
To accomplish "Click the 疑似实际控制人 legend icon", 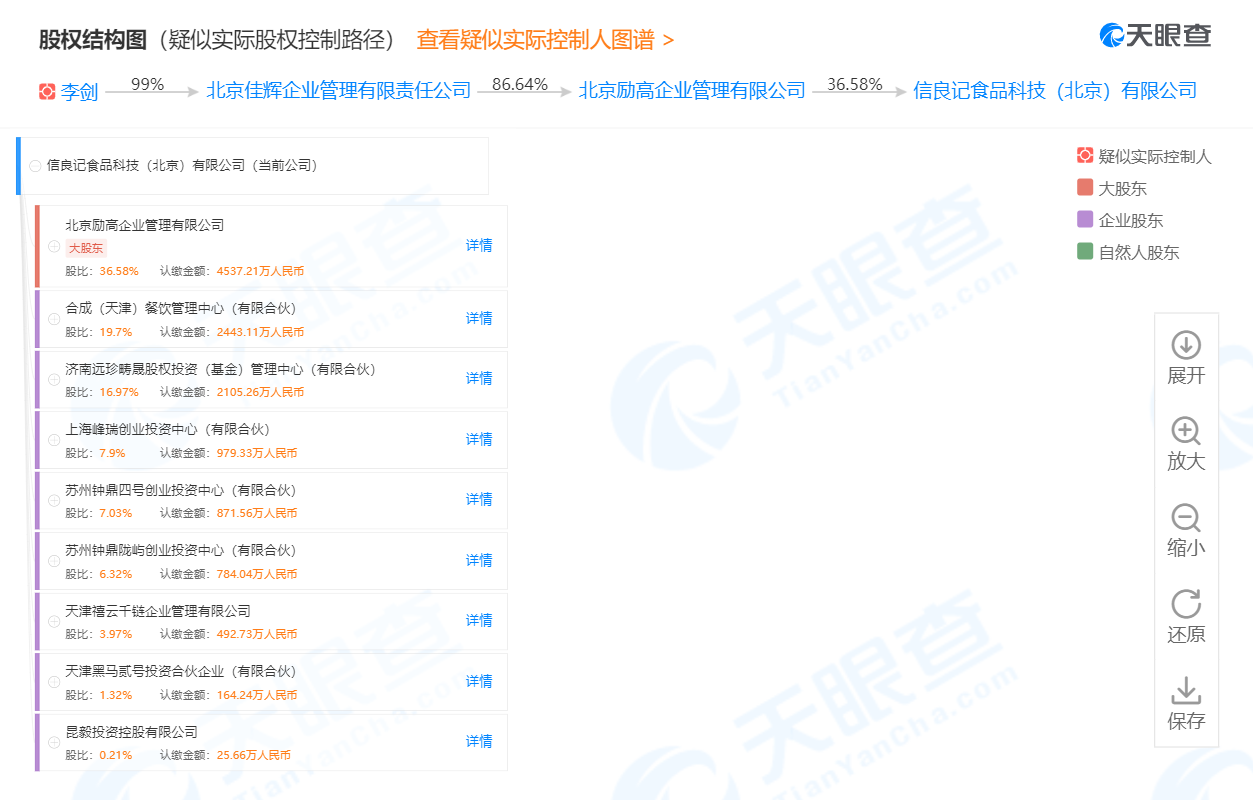I will [x=1085, y=156].
